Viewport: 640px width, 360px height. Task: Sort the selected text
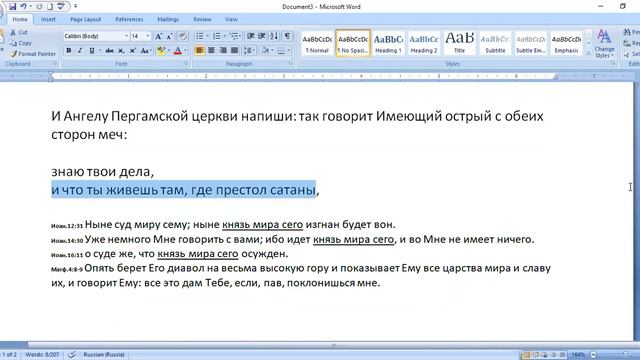(x=274, y=36)
